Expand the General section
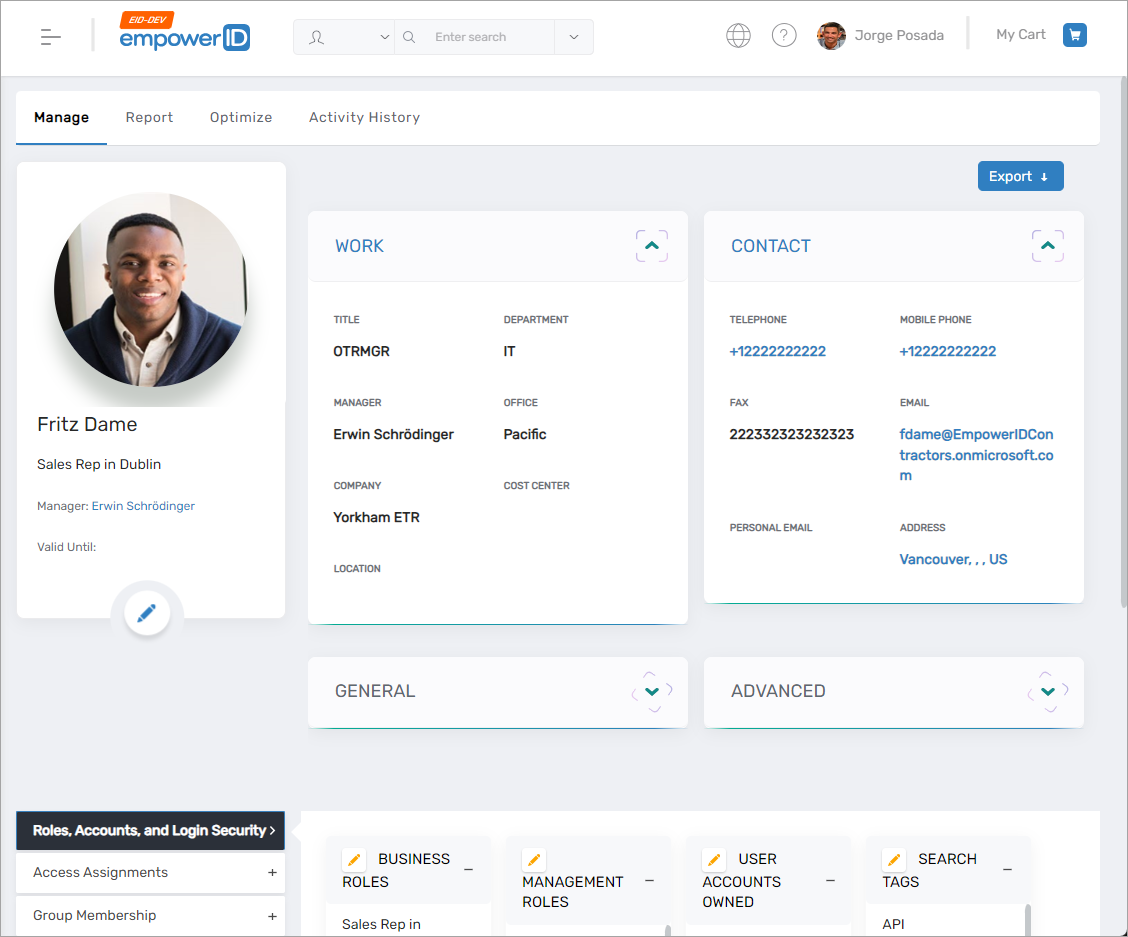 coord(651,691)
